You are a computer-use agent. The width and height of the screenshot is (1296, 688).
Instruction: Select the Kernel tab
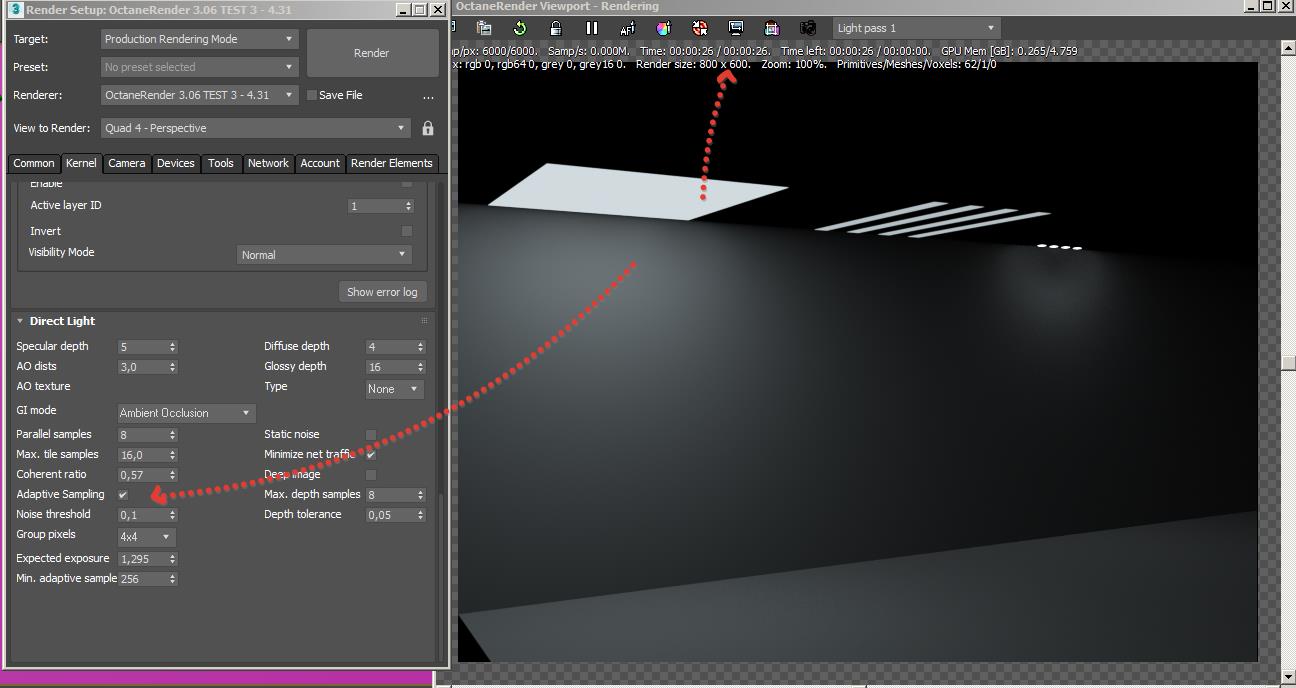point(81,163)
